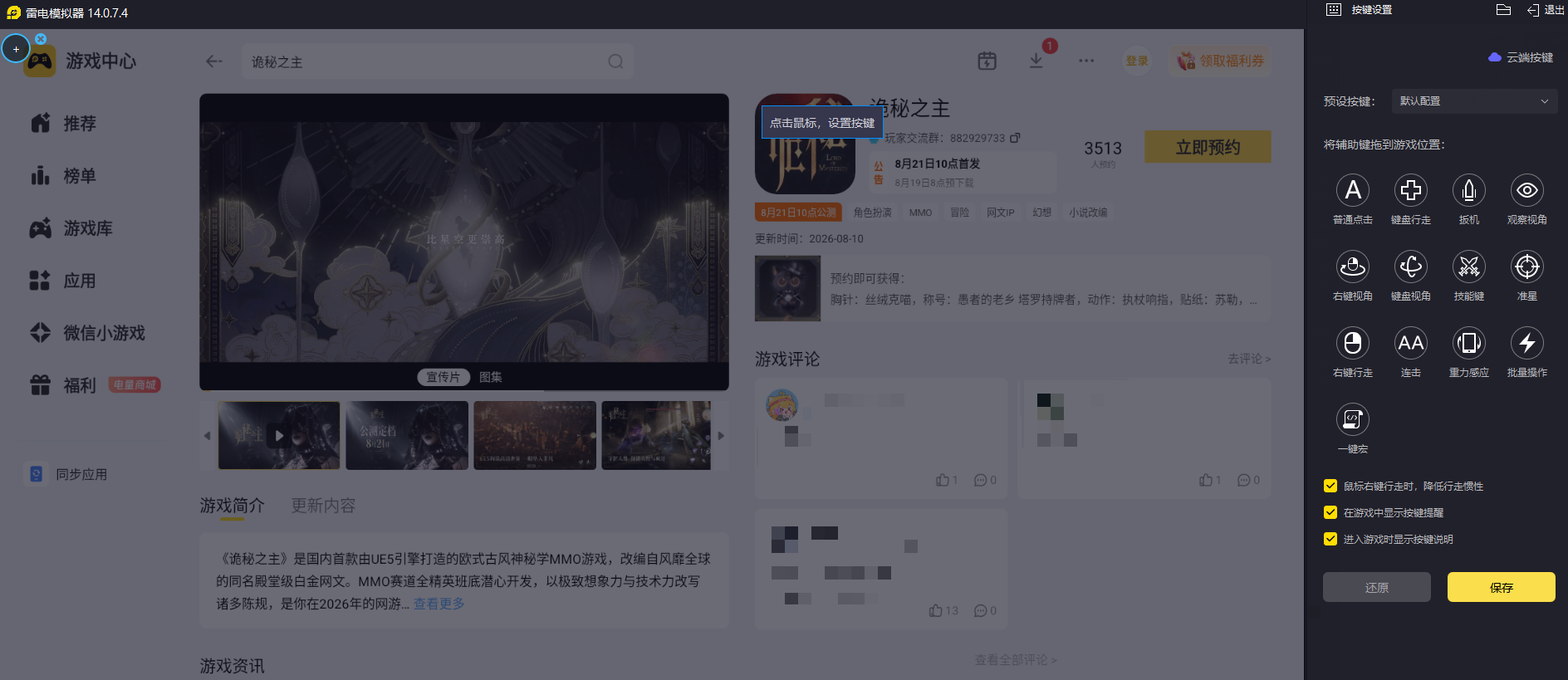The image size is (1568, 680).
Task: Click the search field containing 诡秘之主
Action: (x=438, y=61)
